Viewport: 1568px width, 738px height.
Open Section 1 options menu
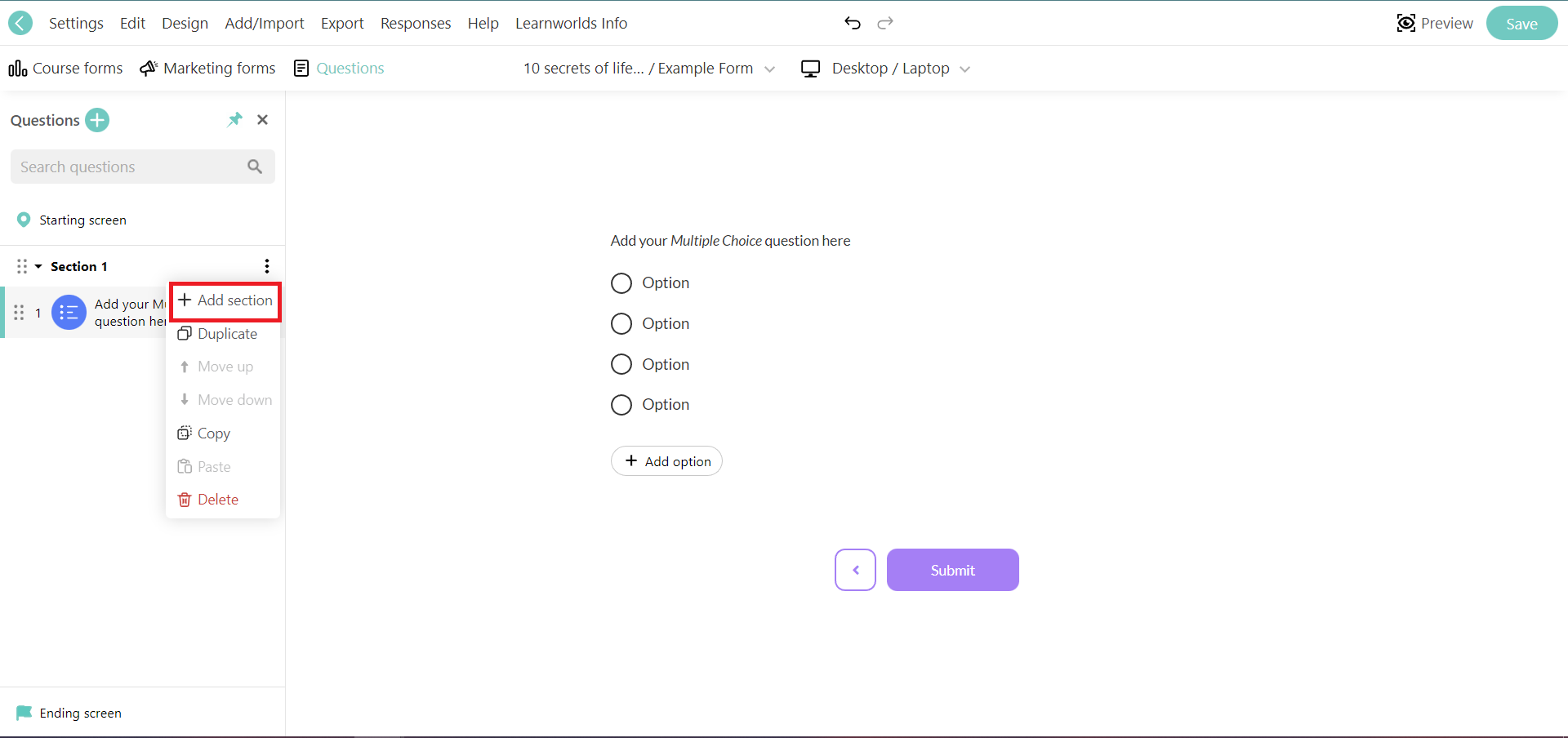coord(267,266)
